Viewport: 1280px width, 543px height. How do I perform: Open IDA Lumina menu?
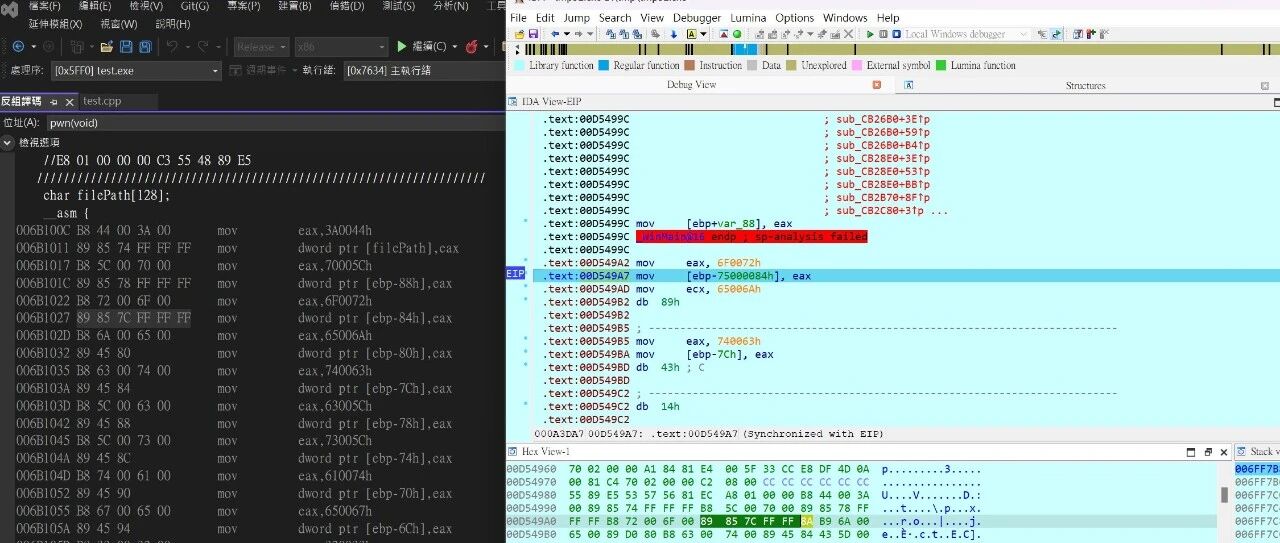point(748,18)
